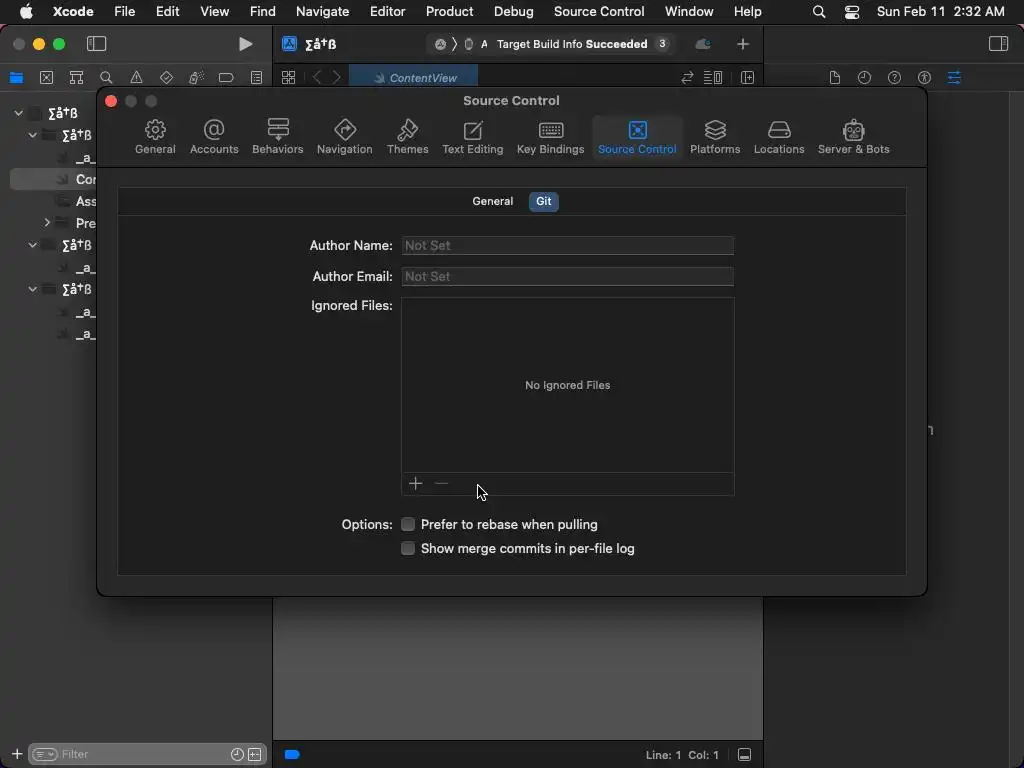Show the Quick Help inspector icon

(x=894, y=78)
